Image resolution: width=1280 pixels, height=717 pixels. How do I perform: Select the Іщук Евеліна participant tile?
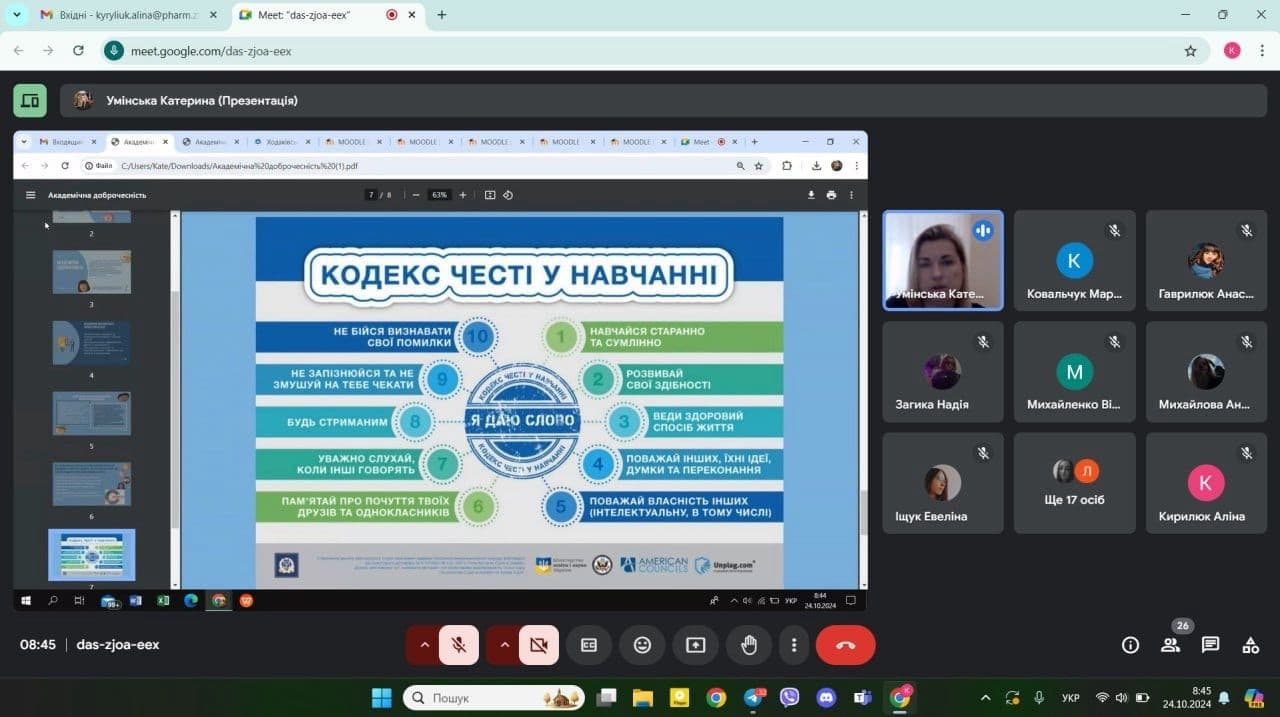pos(943,483)
